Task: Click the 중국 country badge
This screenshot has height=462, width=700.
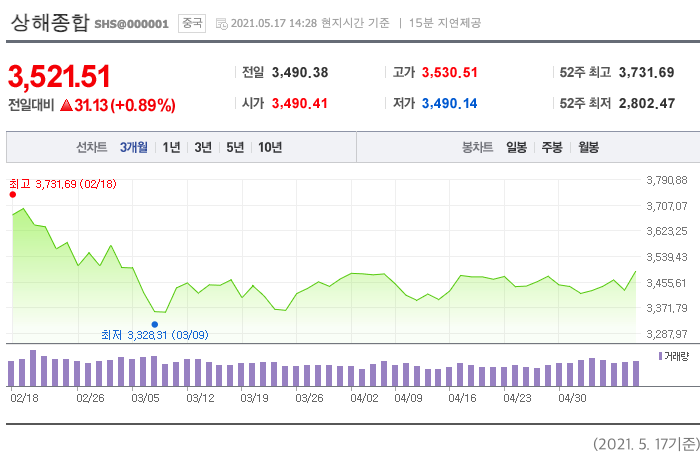Action: pos(190,22)
